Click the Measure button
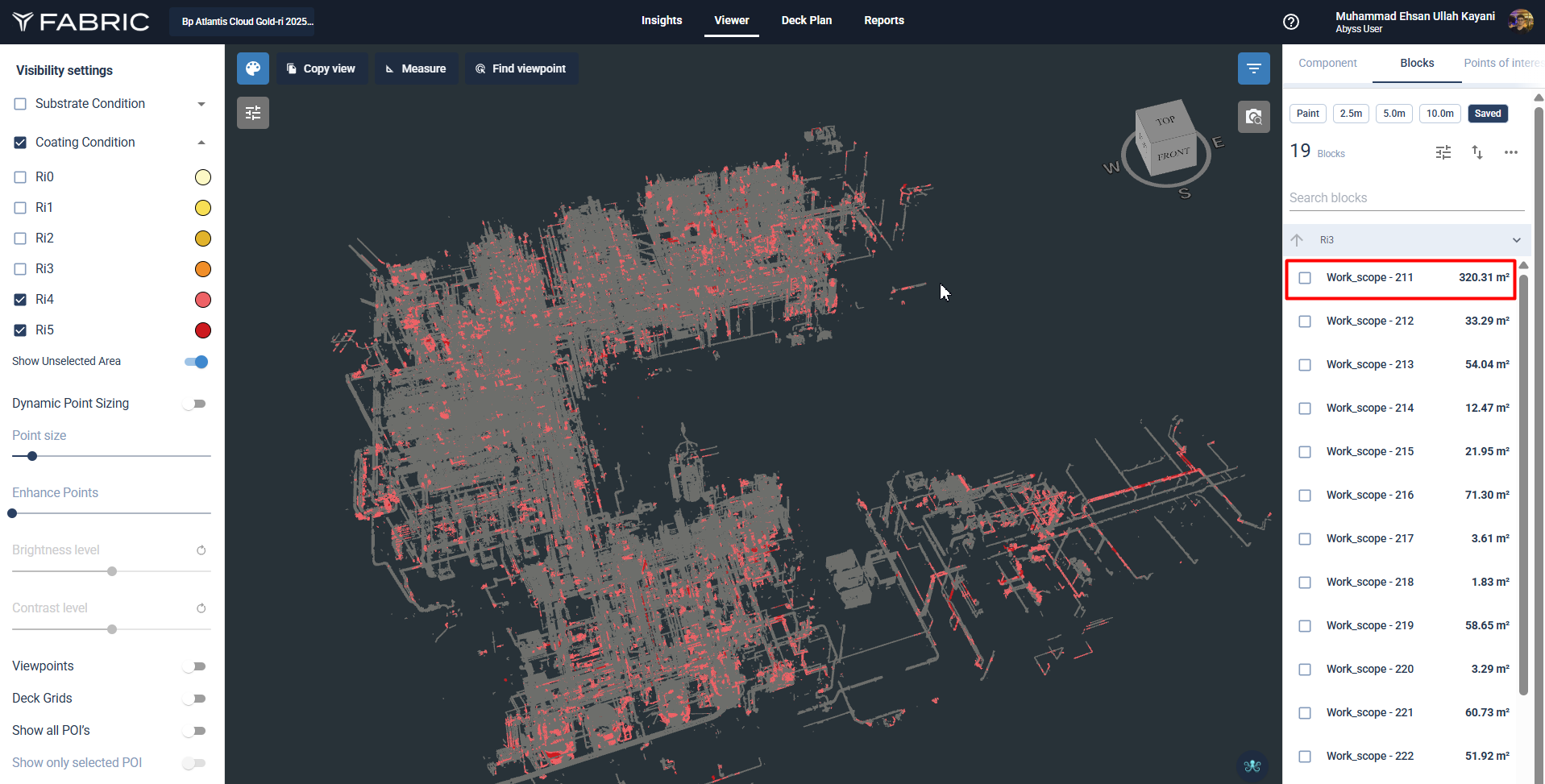This screenshot has width=1545, height=784. 416,68
